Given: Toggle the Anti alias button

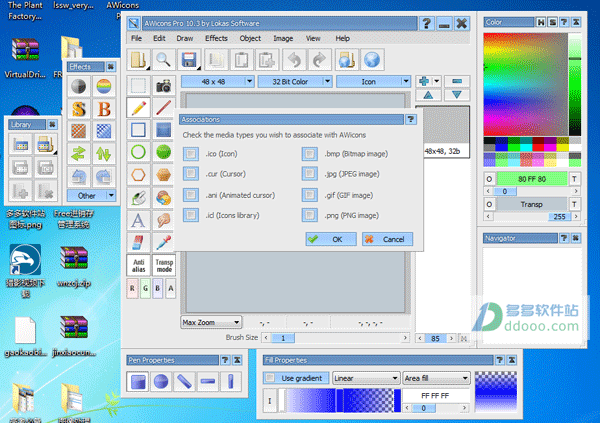Looking at the screenshot, I should (138, 265).
